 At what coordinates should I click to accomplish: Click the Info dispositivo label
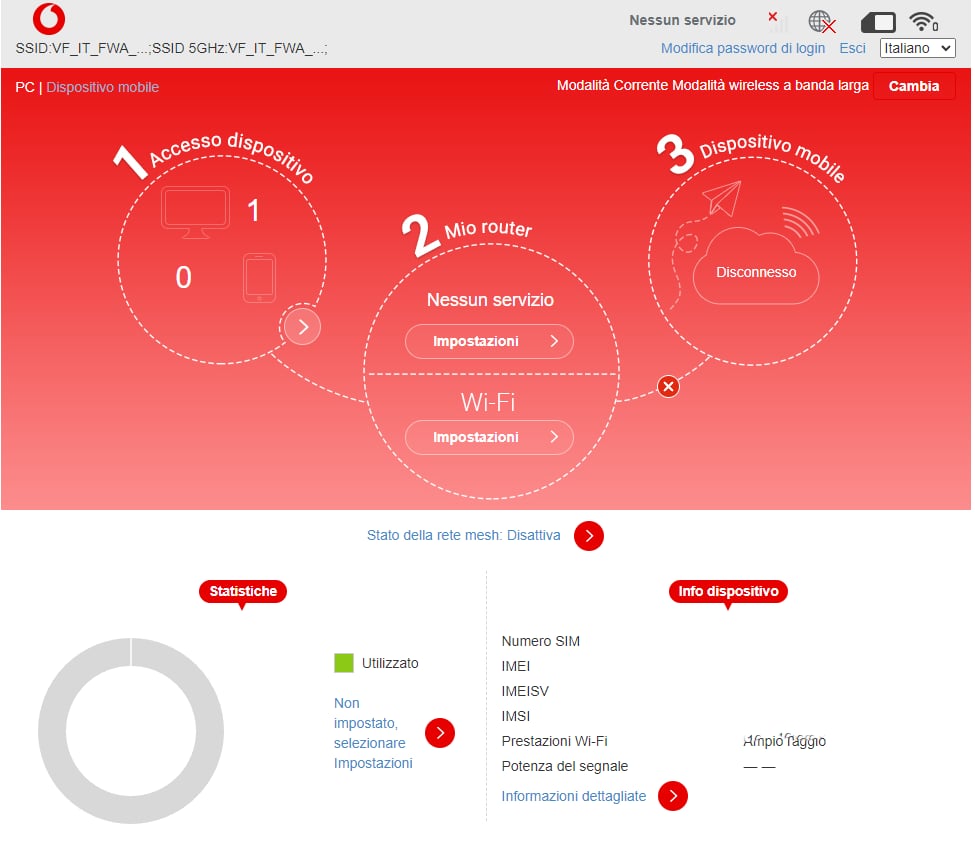tap(728, 591)
